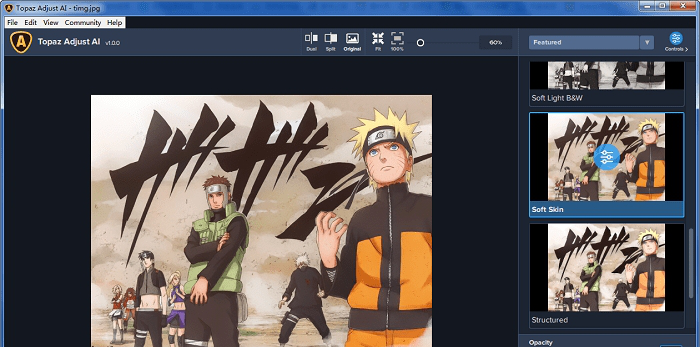Open the View menu
This screenshot has height=360, width=700.
tap(50, 22)
